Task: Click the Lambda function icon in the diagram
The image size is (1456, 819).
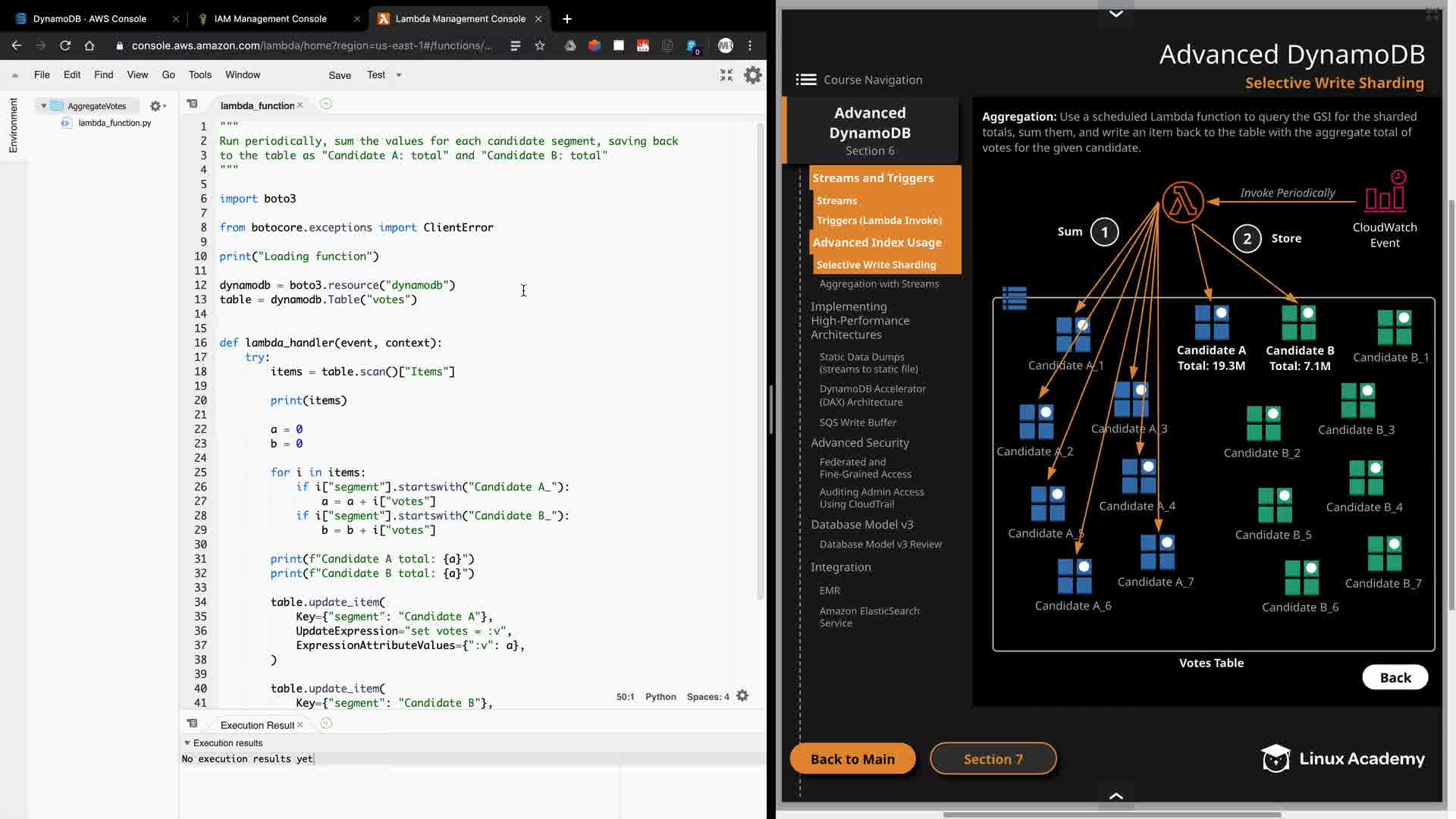Action: (1182, 202)
